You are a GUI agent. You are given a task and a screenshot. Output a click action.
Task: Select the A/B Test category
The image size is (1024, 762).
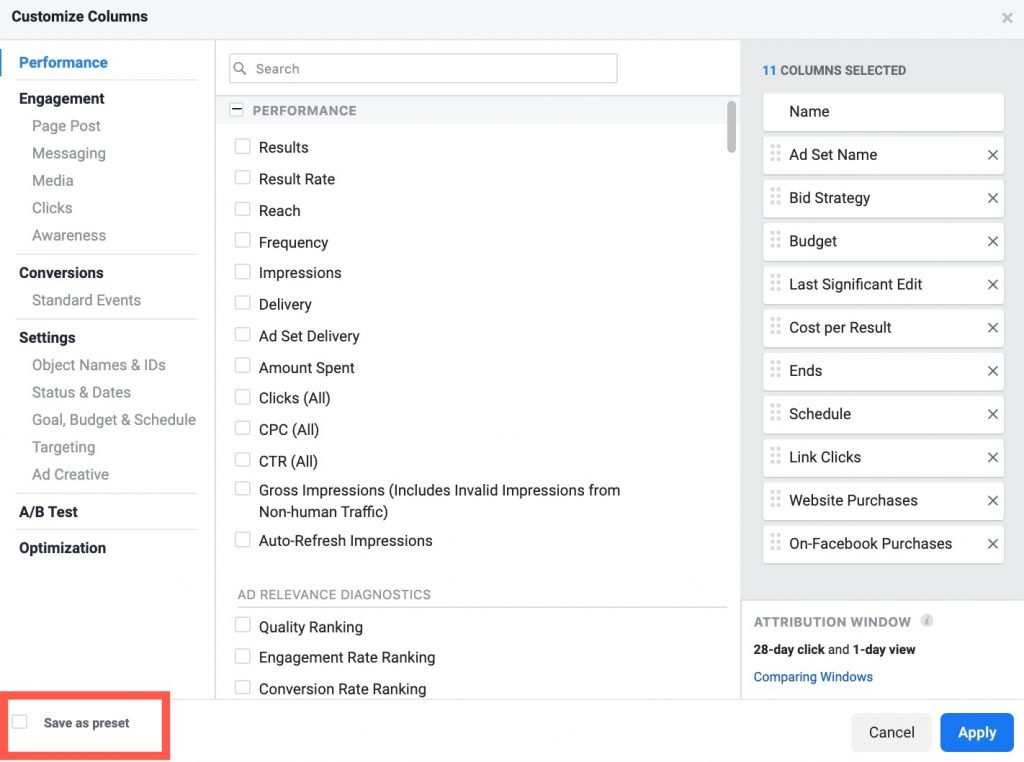[48, 511]
